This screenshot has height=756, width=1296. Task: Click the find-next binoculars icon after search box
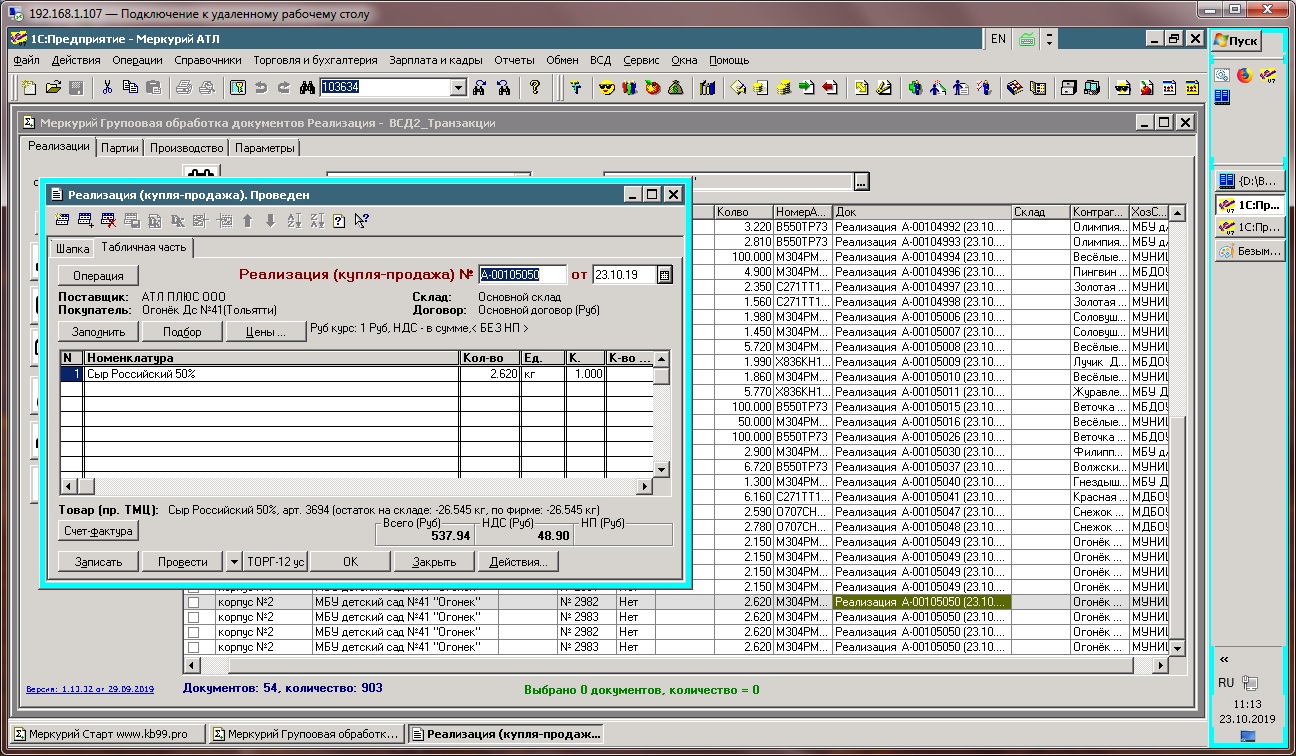click(479, 88)
